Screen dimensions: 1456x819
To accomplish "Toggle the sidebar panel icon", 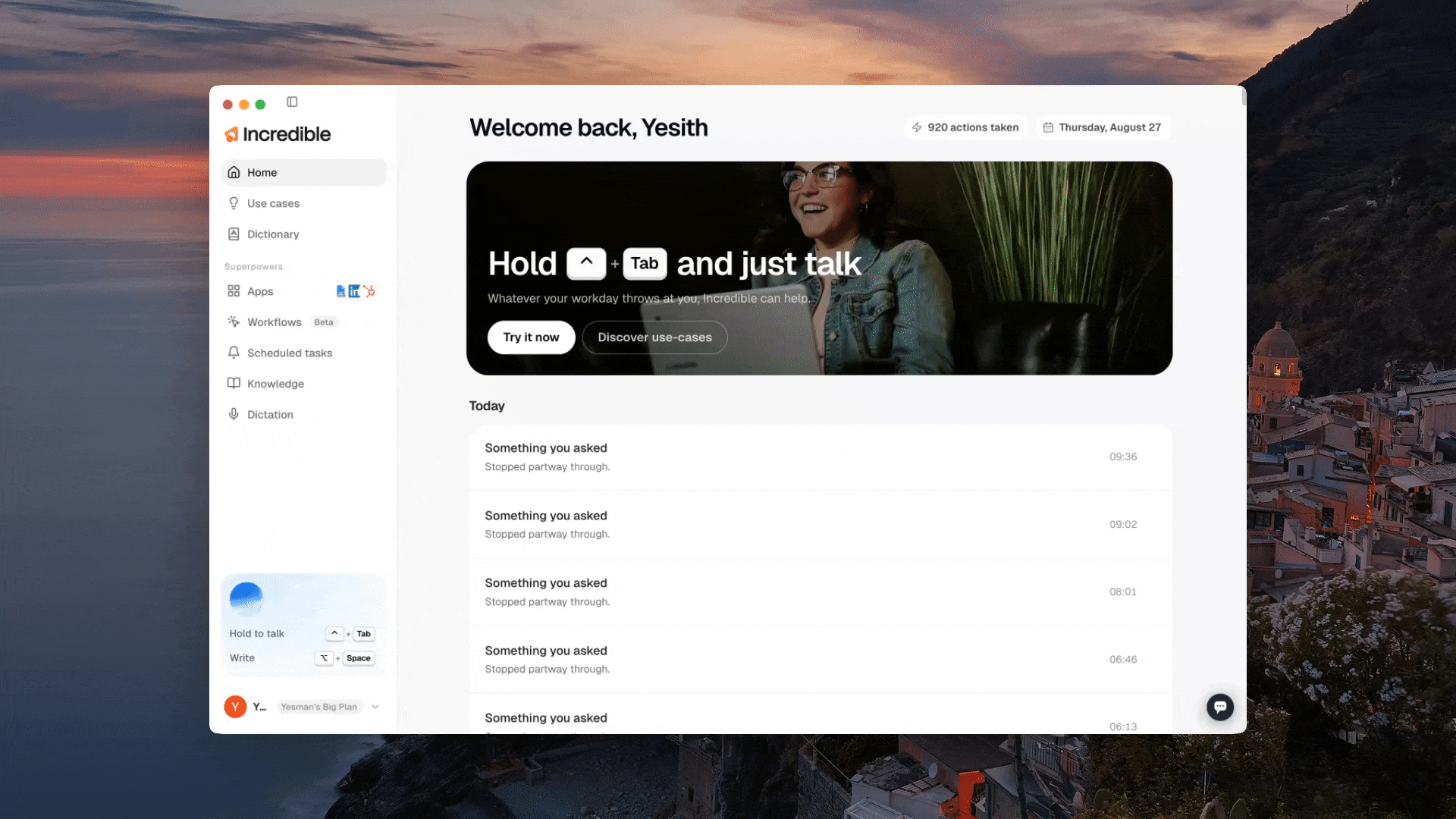I will tap(292, 102).
